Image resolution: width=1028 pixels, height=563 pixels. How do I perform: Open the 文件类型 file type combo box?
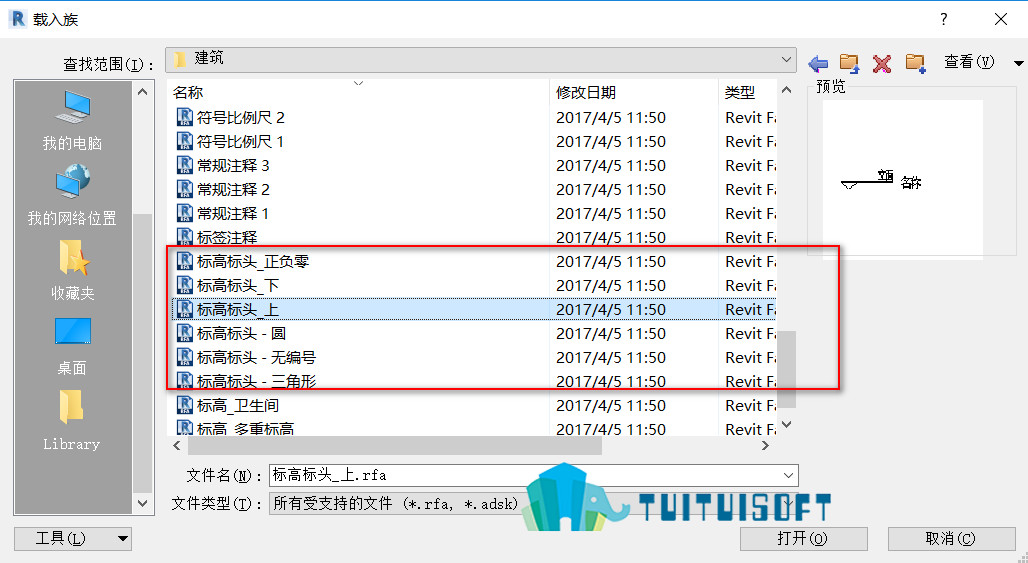tap(533, 503)
